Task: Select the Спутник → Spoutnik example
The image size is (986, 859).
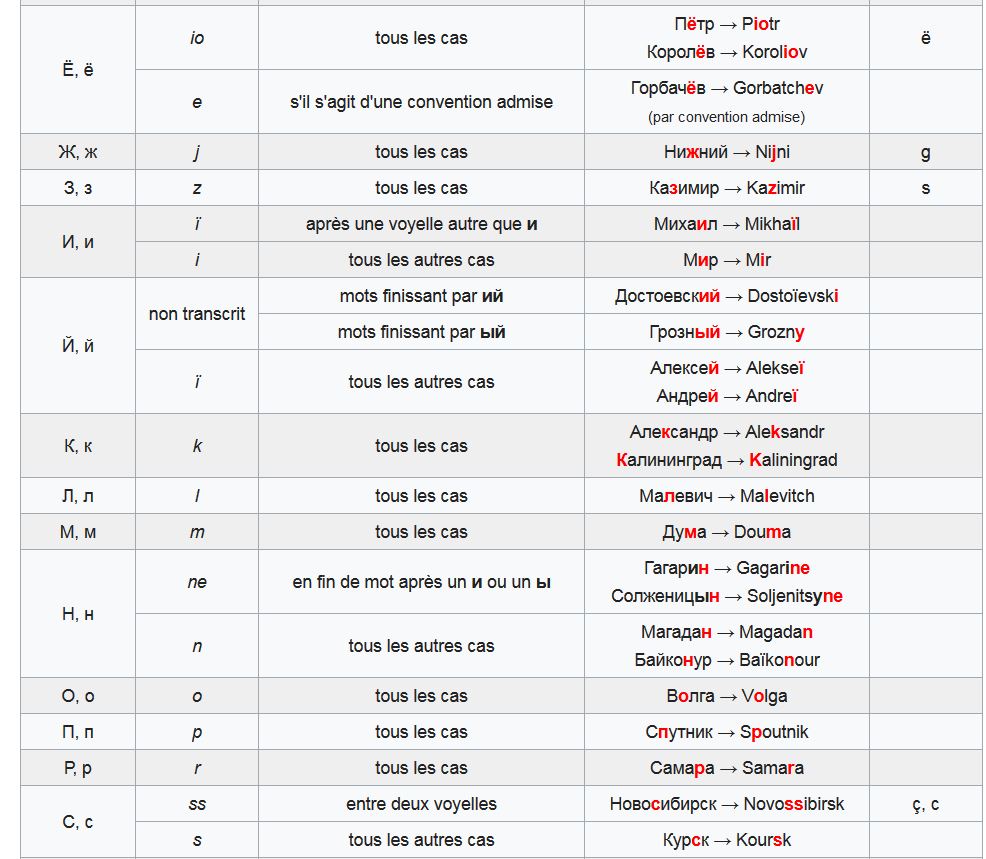Action: tap(726, 732)
